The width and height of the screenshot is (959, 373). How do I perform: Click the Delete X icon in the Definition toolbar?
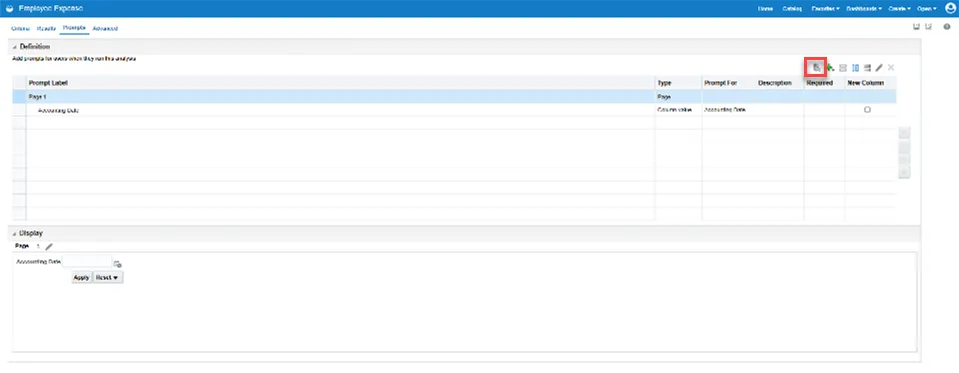(x=891, y=67)
